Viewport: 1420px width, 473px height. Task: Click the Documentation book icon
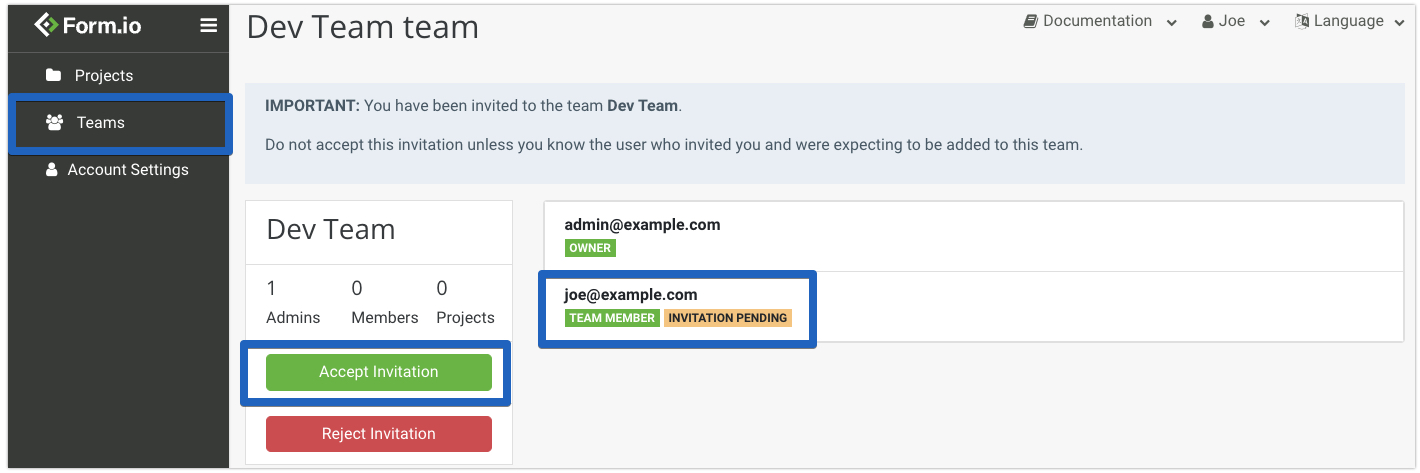pos(1031,21)
